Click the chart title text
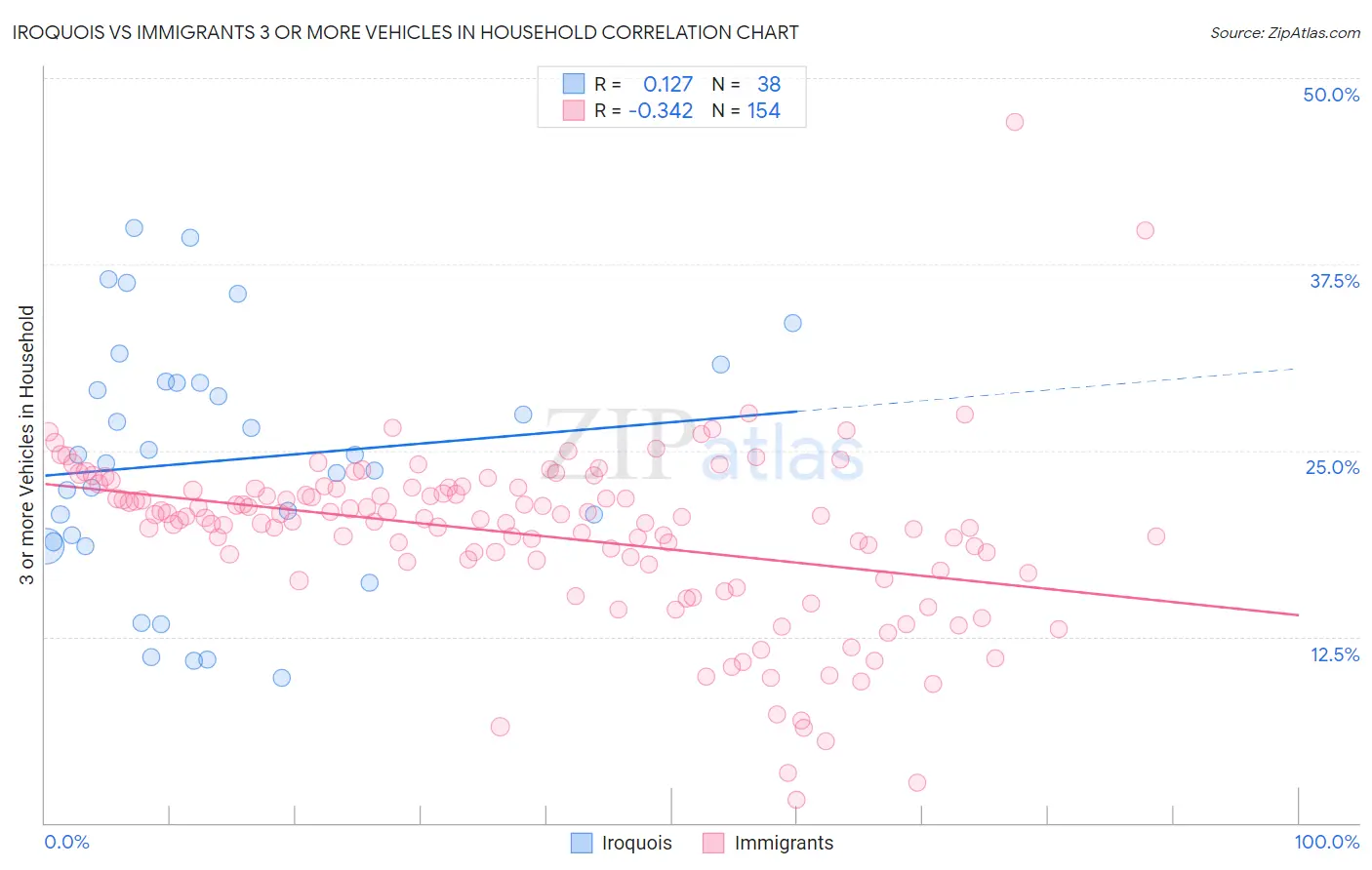Viewport: 1372px width, 870px height. [405, 32]
